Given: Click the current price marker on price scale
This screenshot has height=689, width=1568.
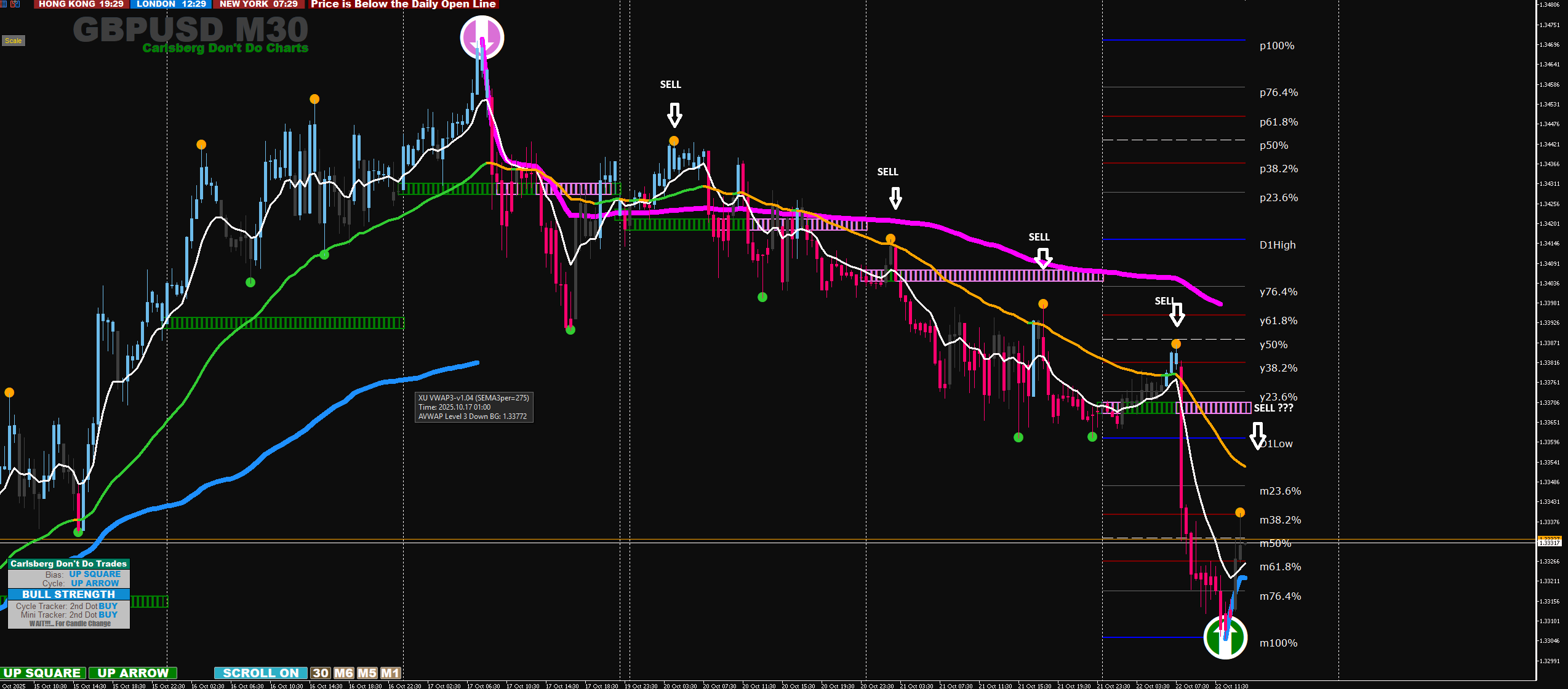Looking at the screenshot, I should click(1549, 541).
